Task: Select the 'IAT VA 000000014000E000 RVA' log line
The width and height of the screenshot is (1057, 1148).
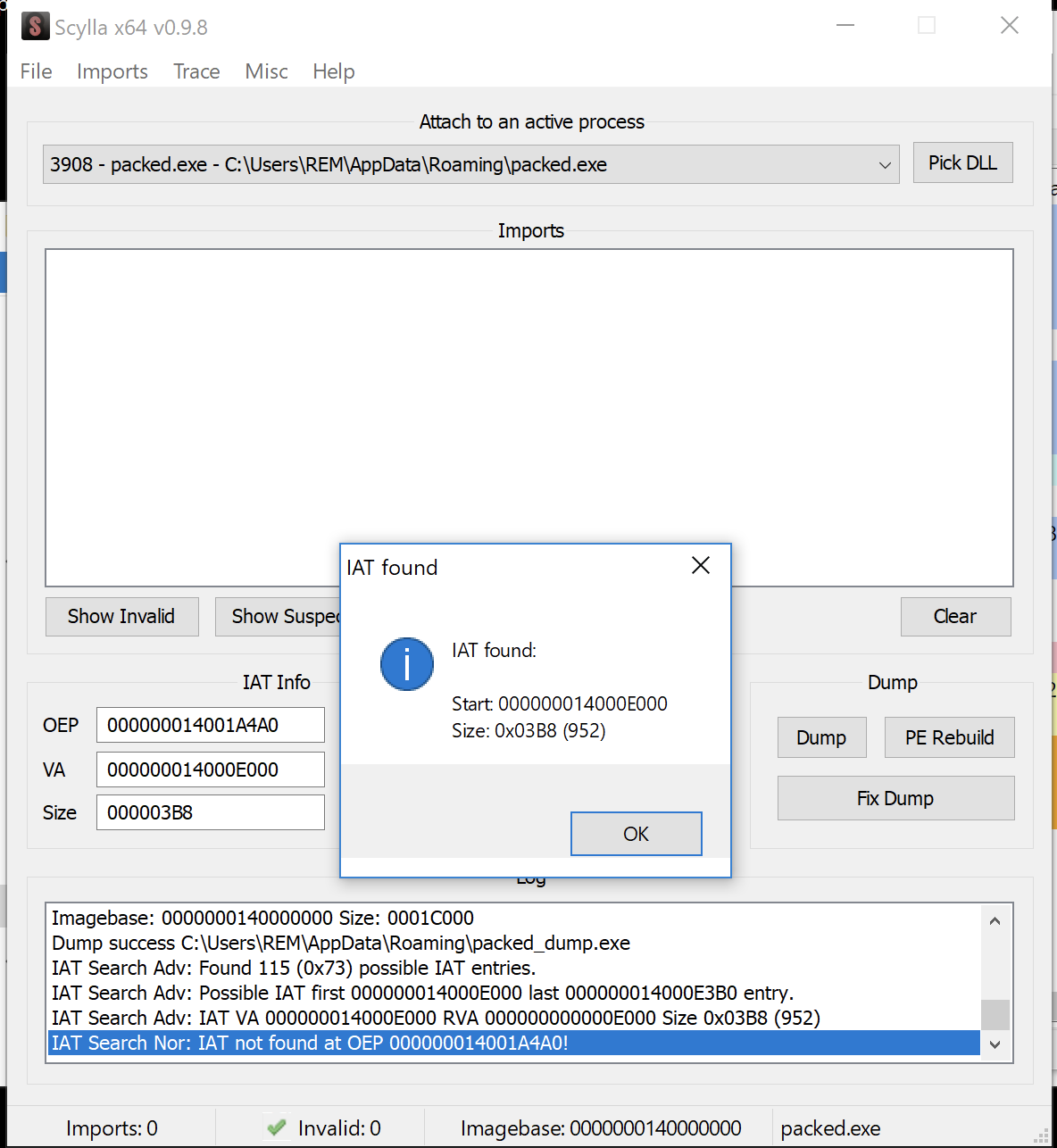Action: coord(513,1018)
